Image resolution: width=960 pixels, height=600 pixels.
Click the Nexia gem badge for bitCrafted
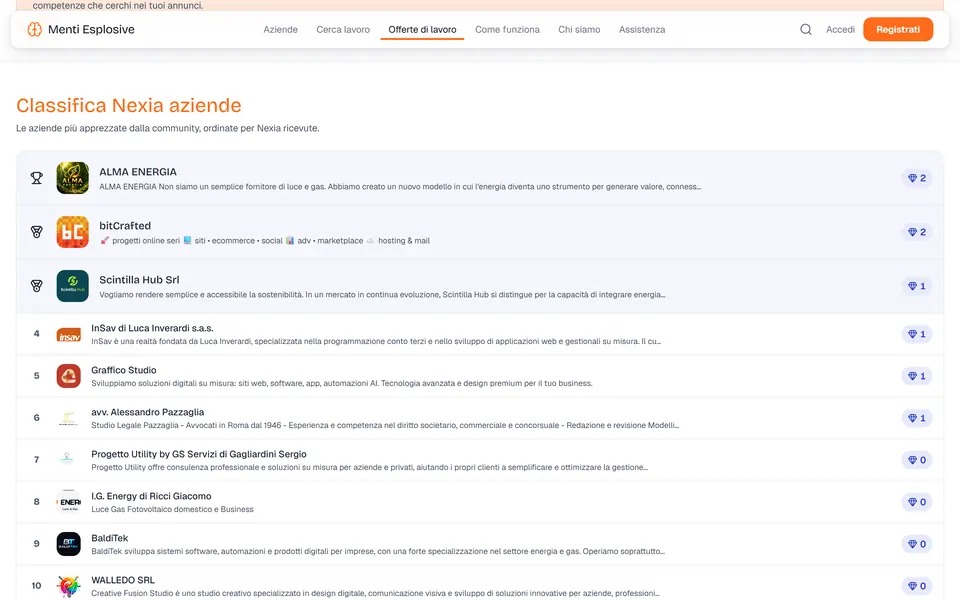pyautogui.click(x=917, y=232)
